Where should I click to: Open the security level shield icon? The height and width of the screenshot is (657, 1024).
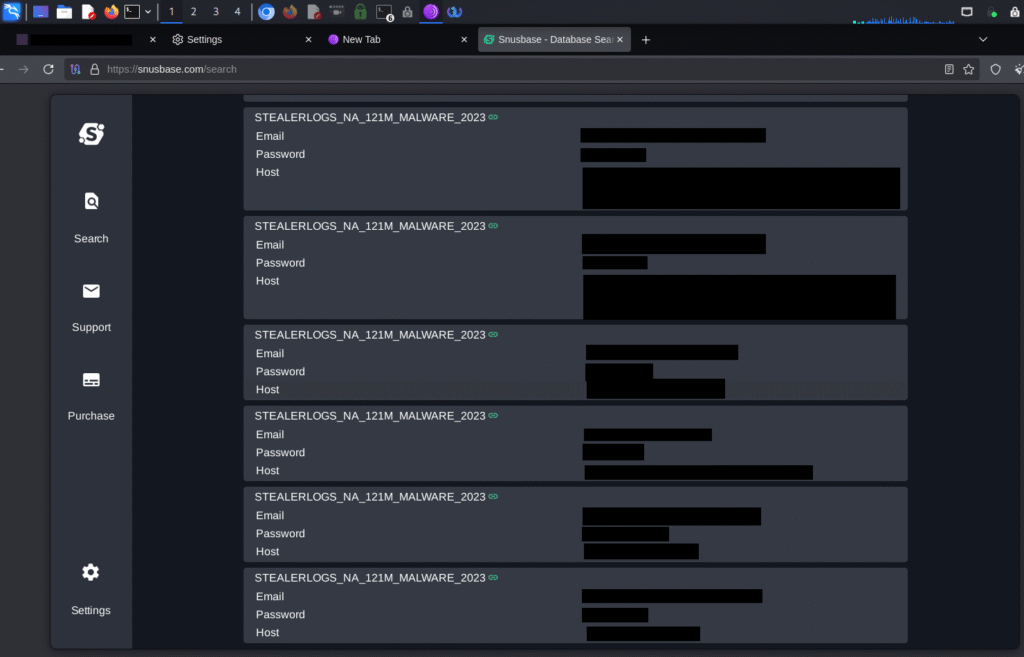(x=995, y=69)
